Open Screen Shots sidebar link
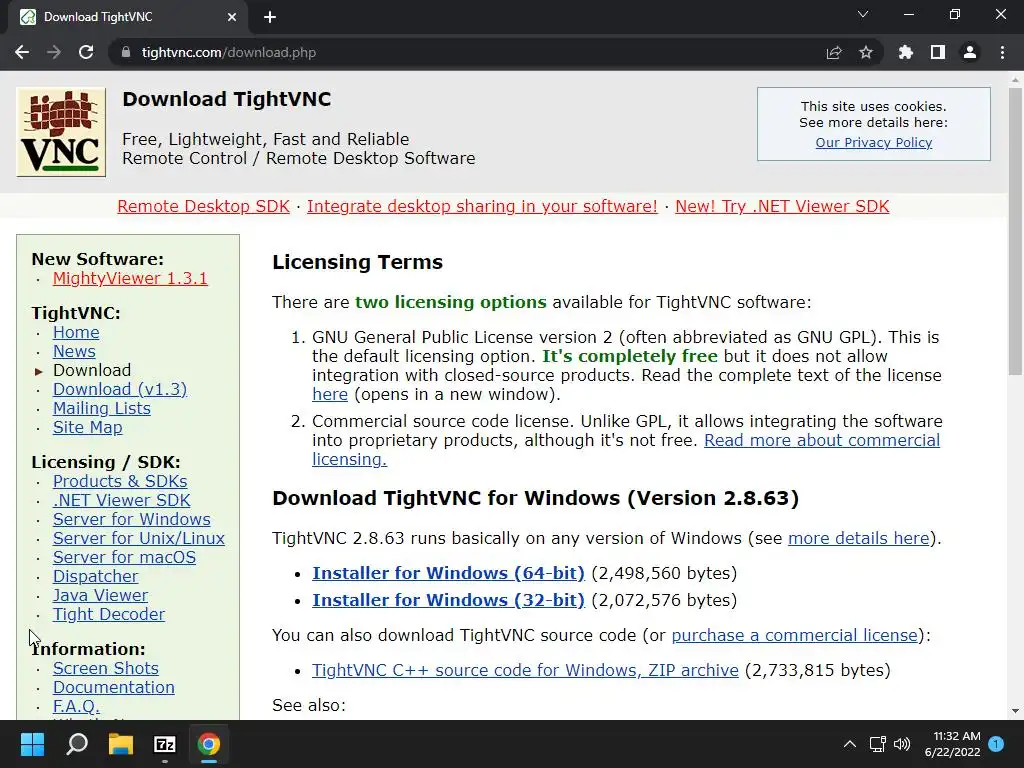This screenshot has height=768, width=1024. click(x=105, y=668)
